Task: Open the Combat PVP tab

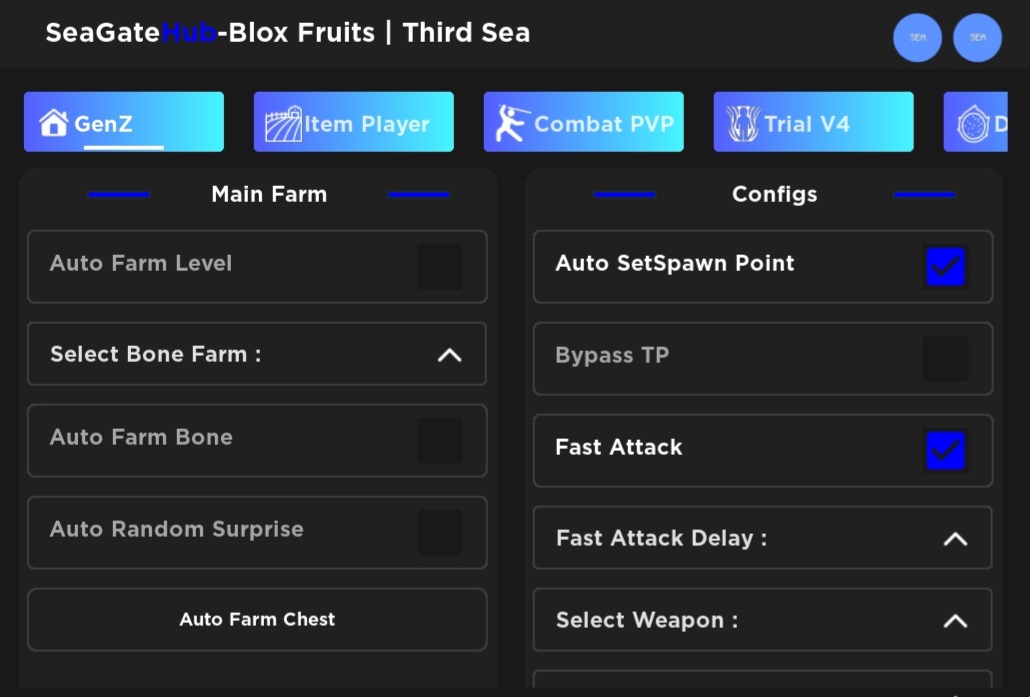Action: coord(583,122)
